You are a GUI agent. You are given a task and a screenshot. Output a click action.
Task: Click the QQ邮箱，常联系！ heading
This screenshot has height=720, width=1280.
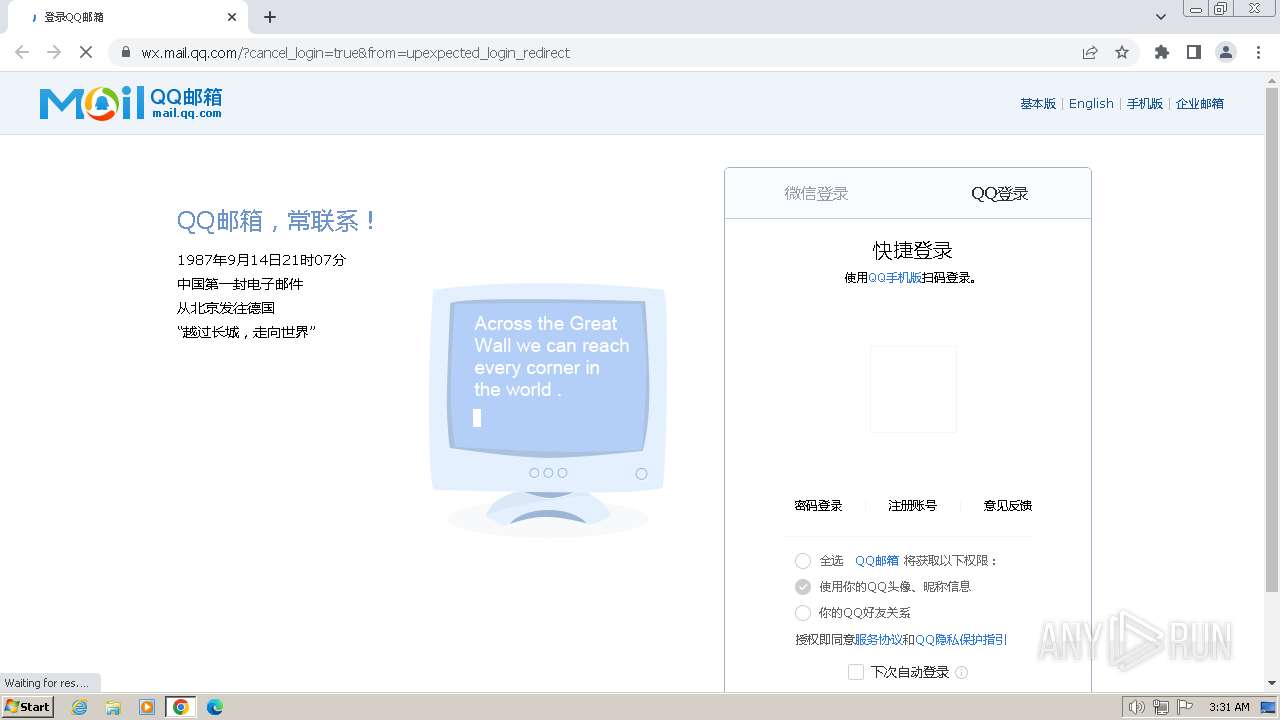277,221
